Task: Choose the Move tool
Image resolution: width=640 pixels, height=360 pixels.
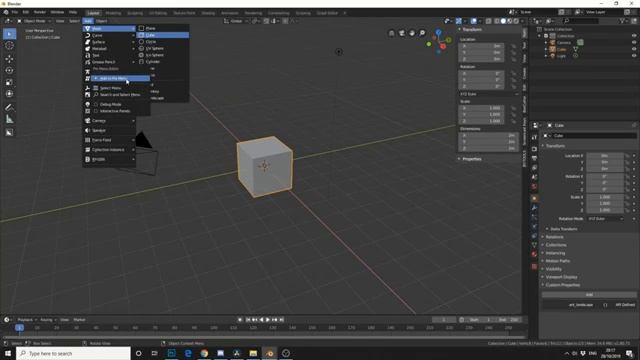Action: (x=9, y=59)
